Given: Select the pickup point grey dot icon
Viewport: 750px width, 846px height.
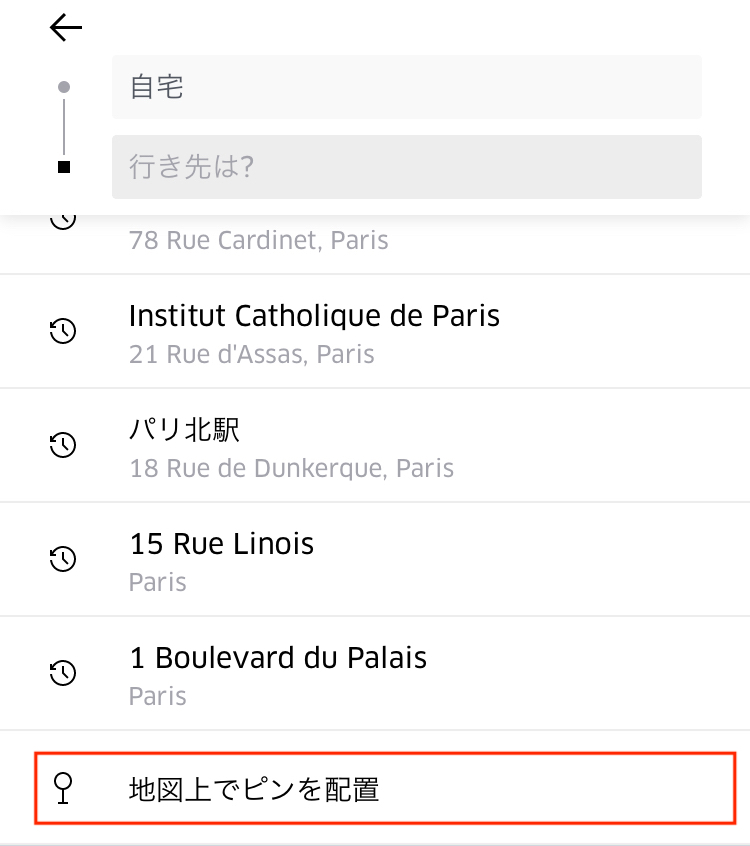Looking at the screenshot, I should [x=64, y=87].
